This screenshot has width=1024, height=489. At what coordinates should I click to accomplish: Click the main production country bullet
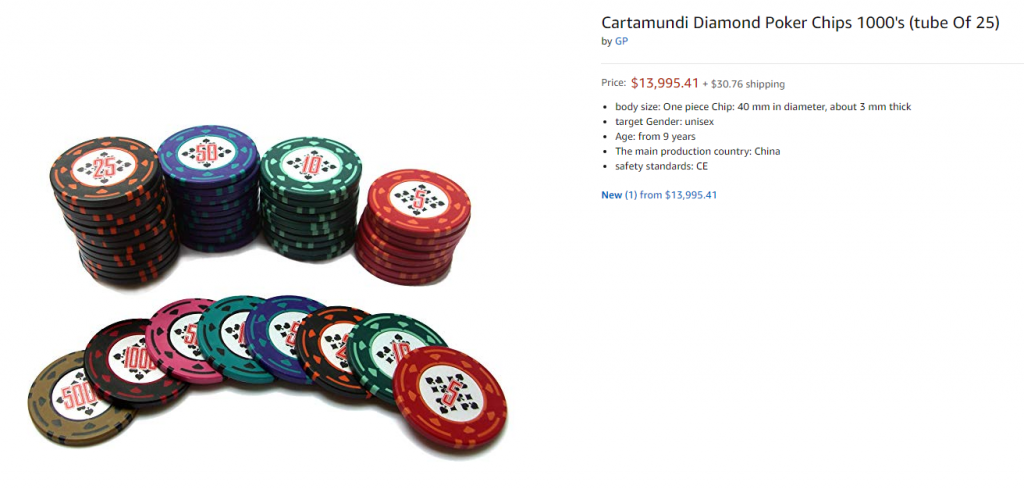coord(697,152)
